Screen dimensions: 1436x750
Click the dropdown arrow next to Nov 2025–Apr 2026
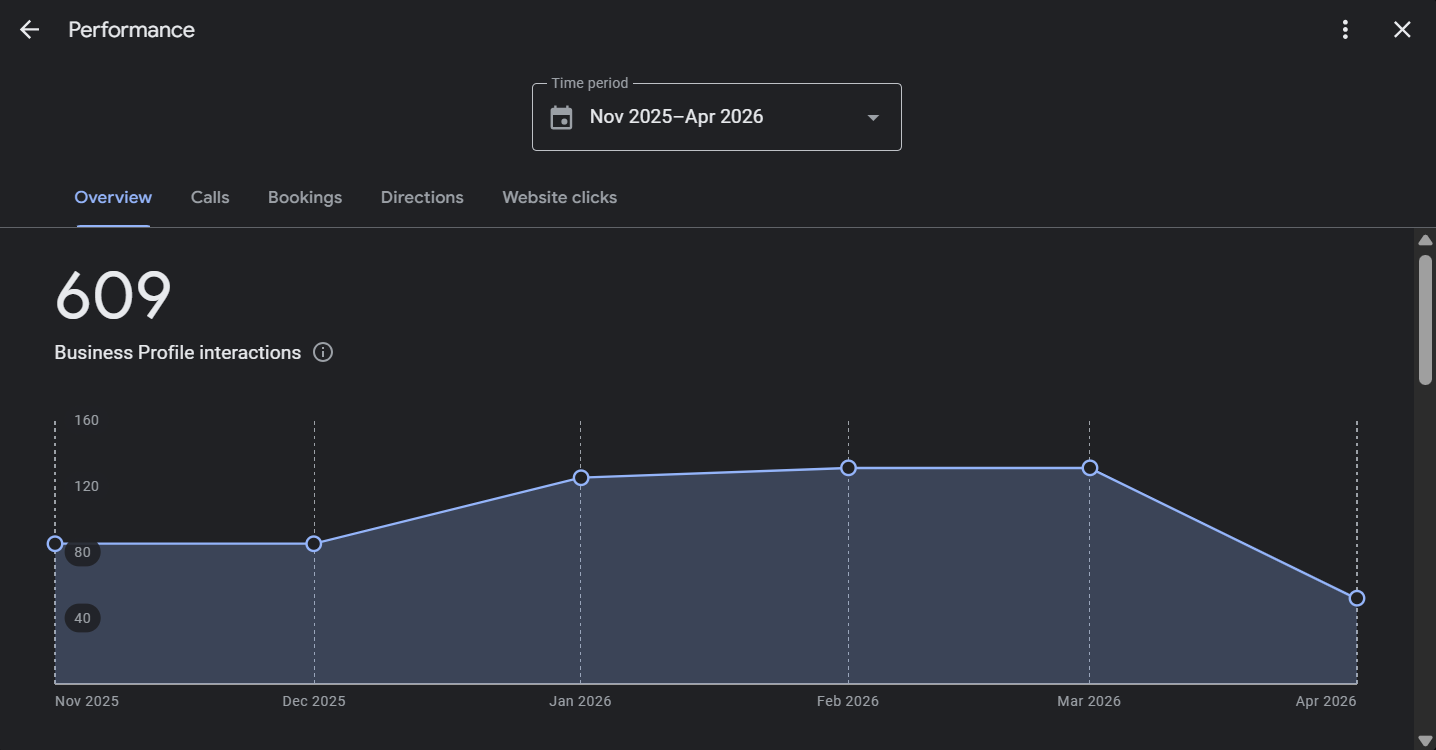[871, 117]
